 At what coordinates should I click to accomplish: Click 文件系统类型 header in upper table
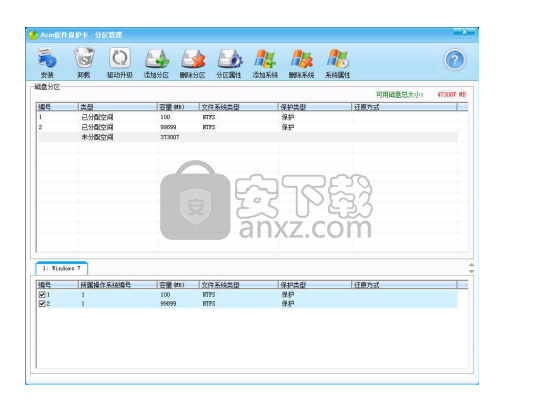coord(238,107)
